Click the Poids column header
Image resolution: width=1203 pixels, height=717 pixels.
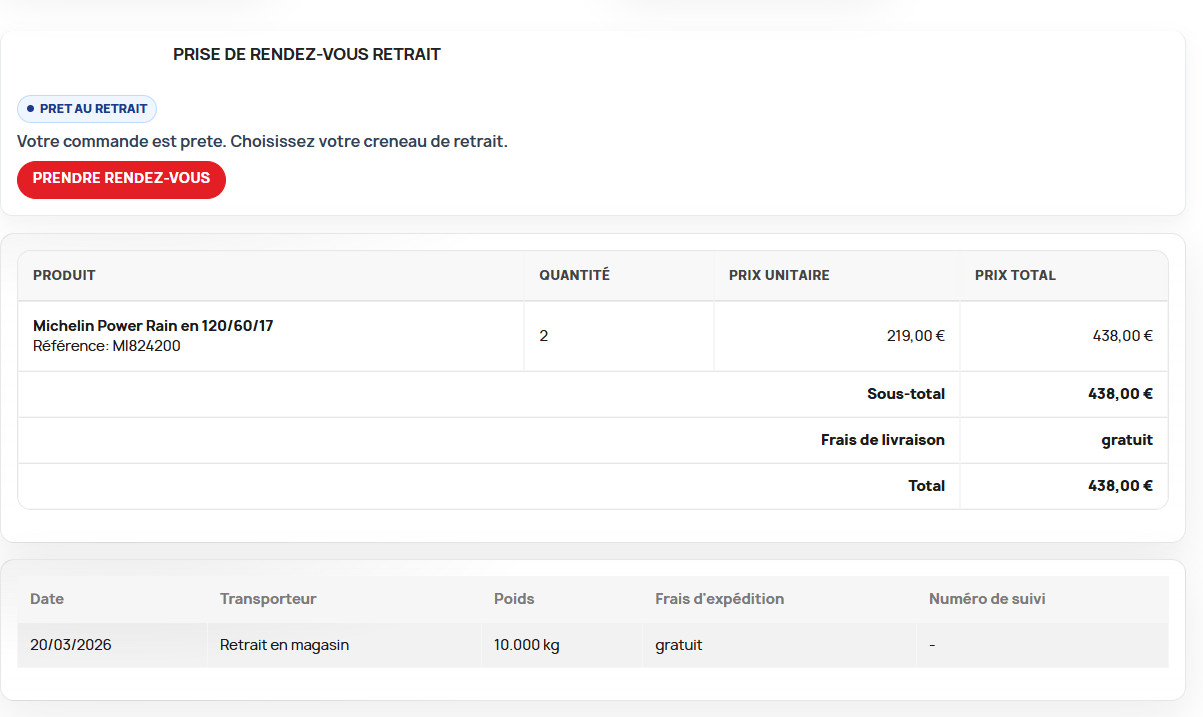pyautogui.click(x=514, y=599)
